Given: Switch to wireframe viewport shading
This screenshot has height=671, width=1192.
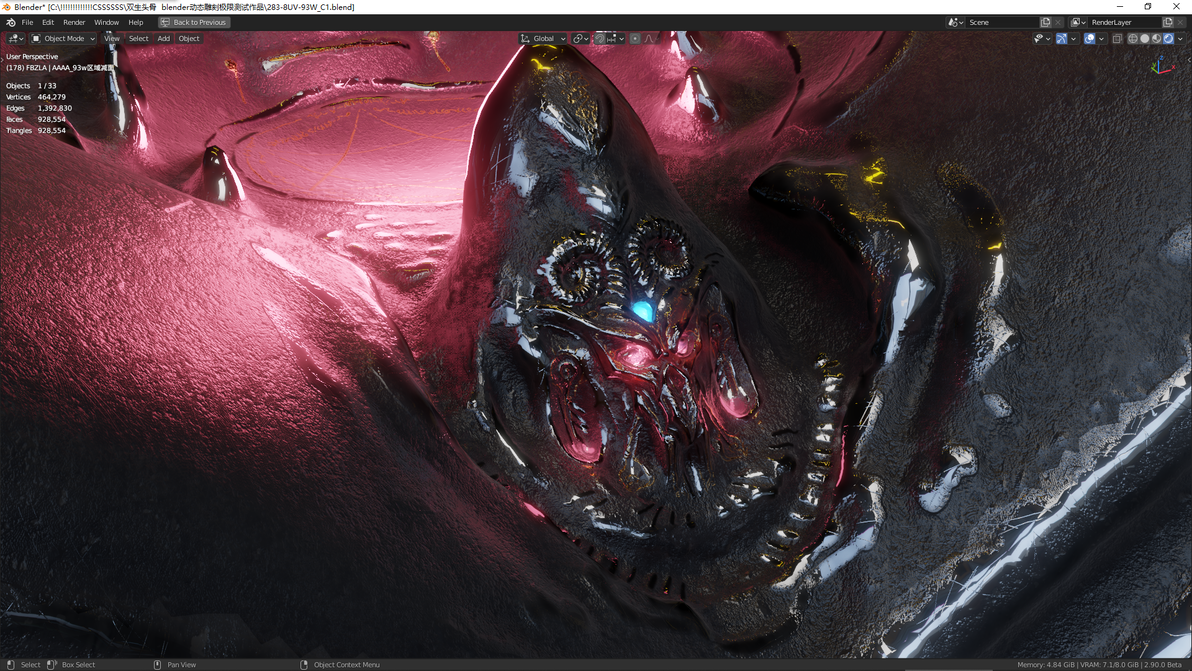Looking at the screenshot, I should [1133, 39].
